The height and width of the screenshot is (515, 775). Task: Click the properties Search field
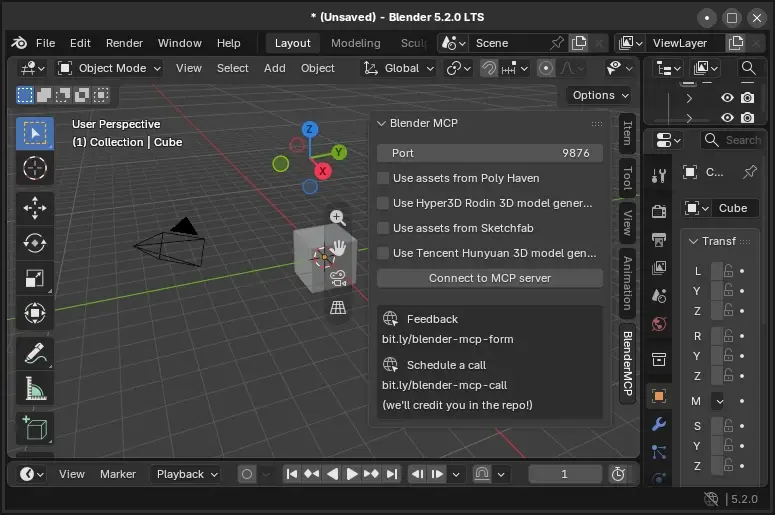[x=732, y=140]
